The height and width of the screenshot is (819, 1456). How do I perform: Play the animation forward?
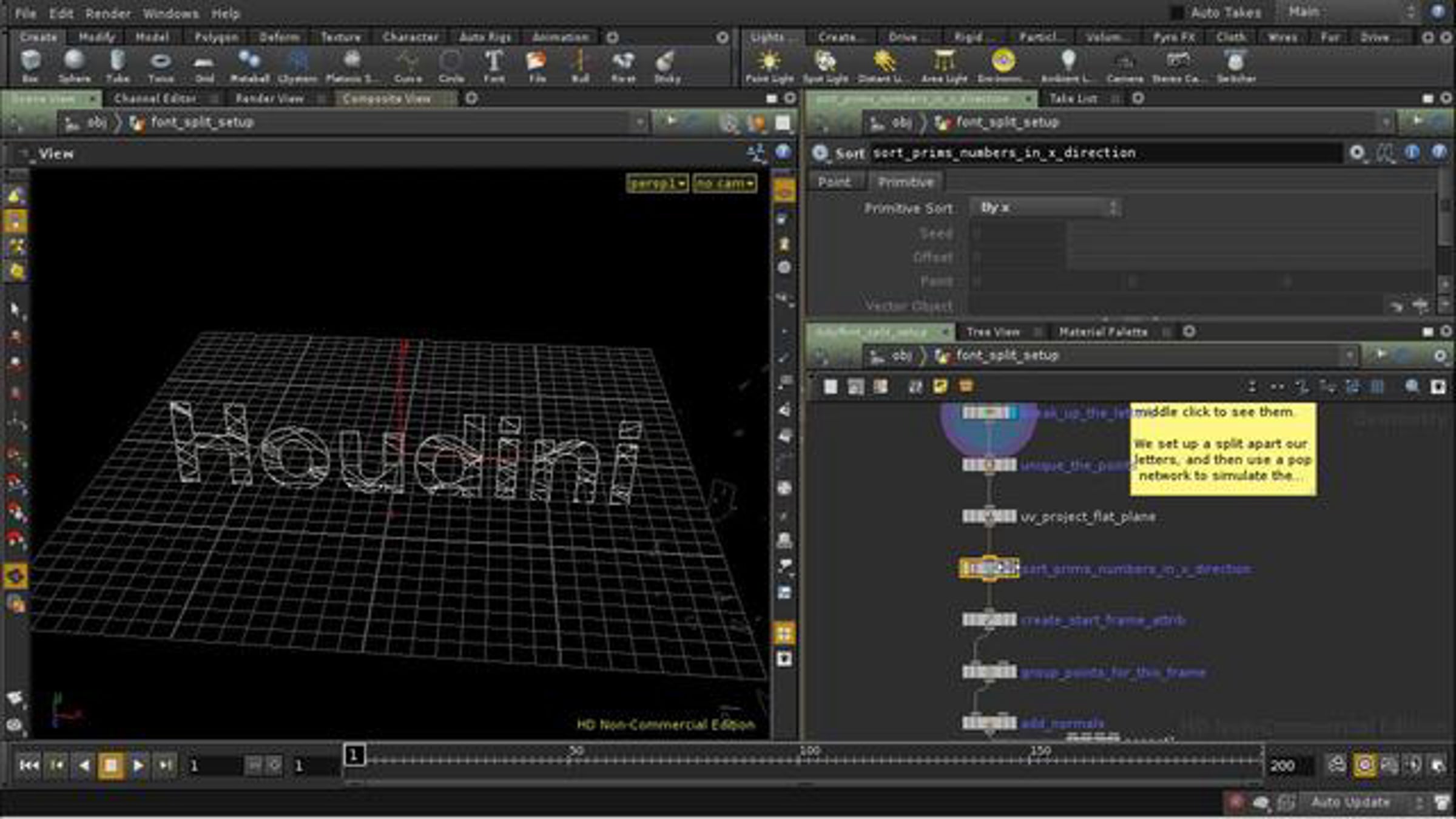[x=138, y=765]
